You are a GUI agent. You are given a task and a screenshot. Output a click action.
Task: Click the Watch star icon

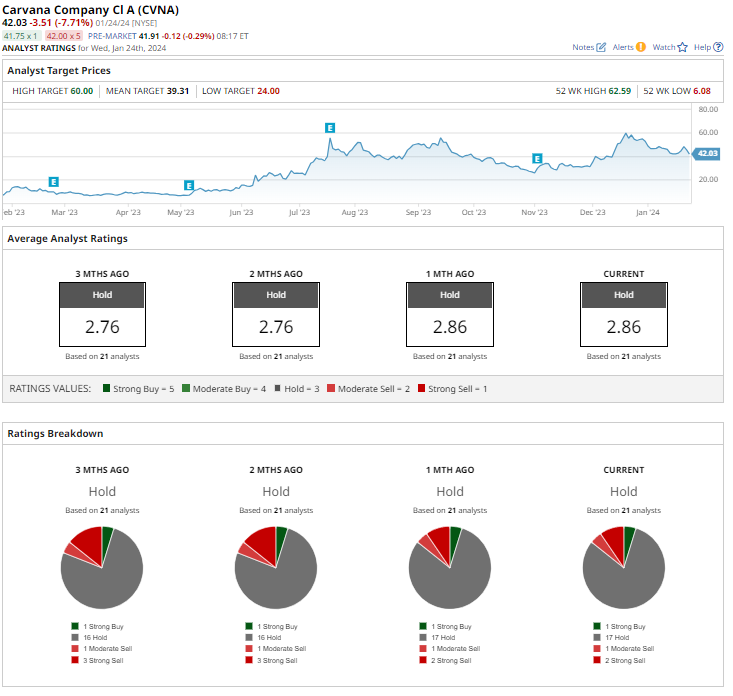pos(683,47)
